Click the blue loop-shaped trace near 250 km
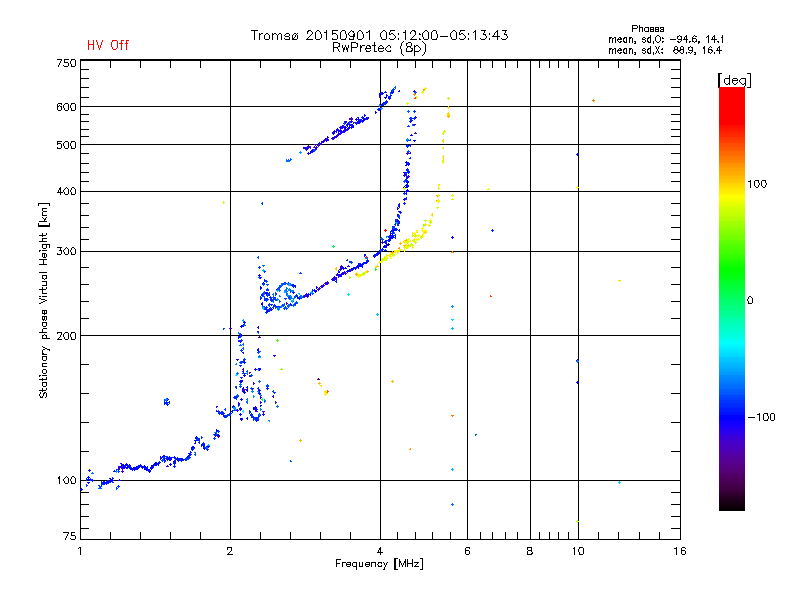Screen dimensions: 800x600 tap(281, 296)
